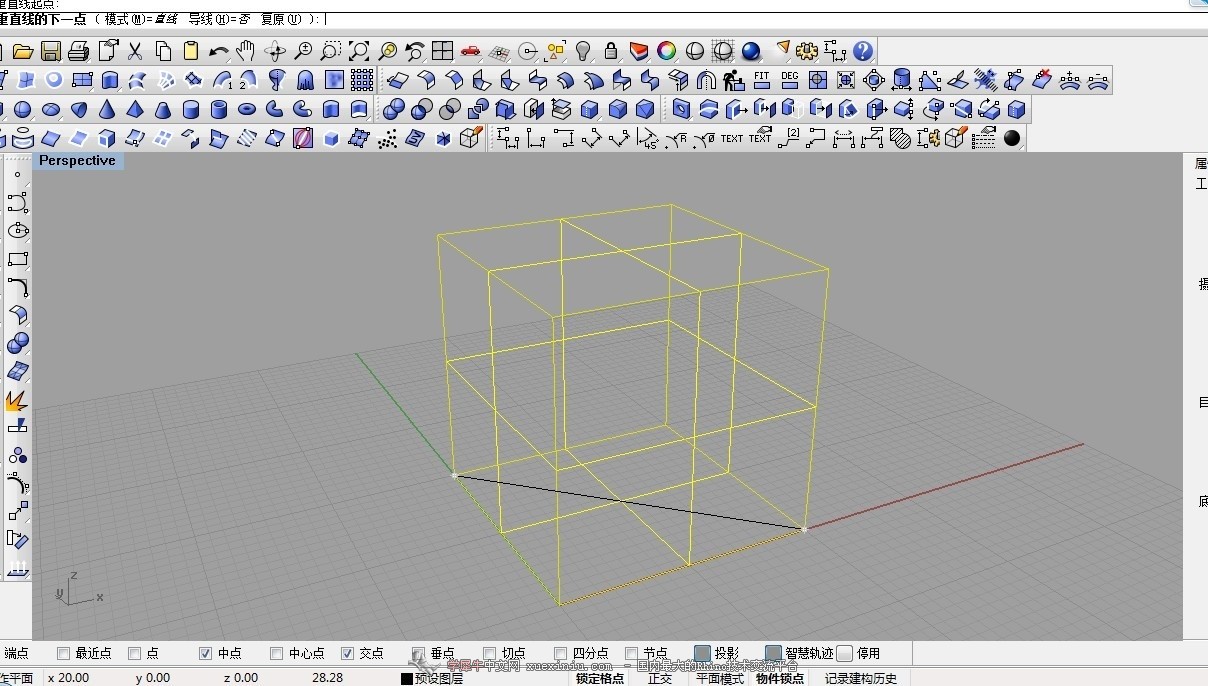The height and width of the screenshot is (686, 1208).
Task: Click the color wheel icon
Action: (x=667, y=51)
